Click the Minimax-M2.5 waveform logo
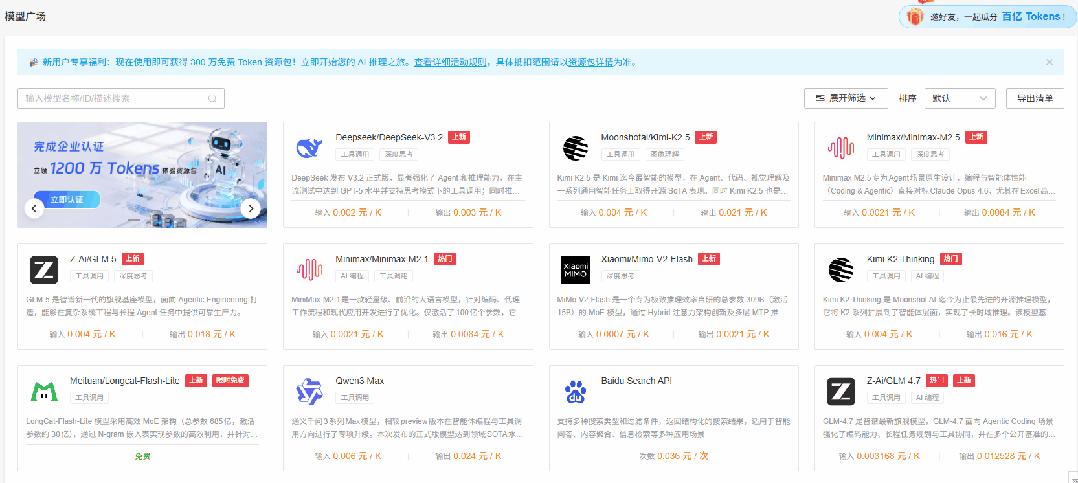 tap(840, 148)
